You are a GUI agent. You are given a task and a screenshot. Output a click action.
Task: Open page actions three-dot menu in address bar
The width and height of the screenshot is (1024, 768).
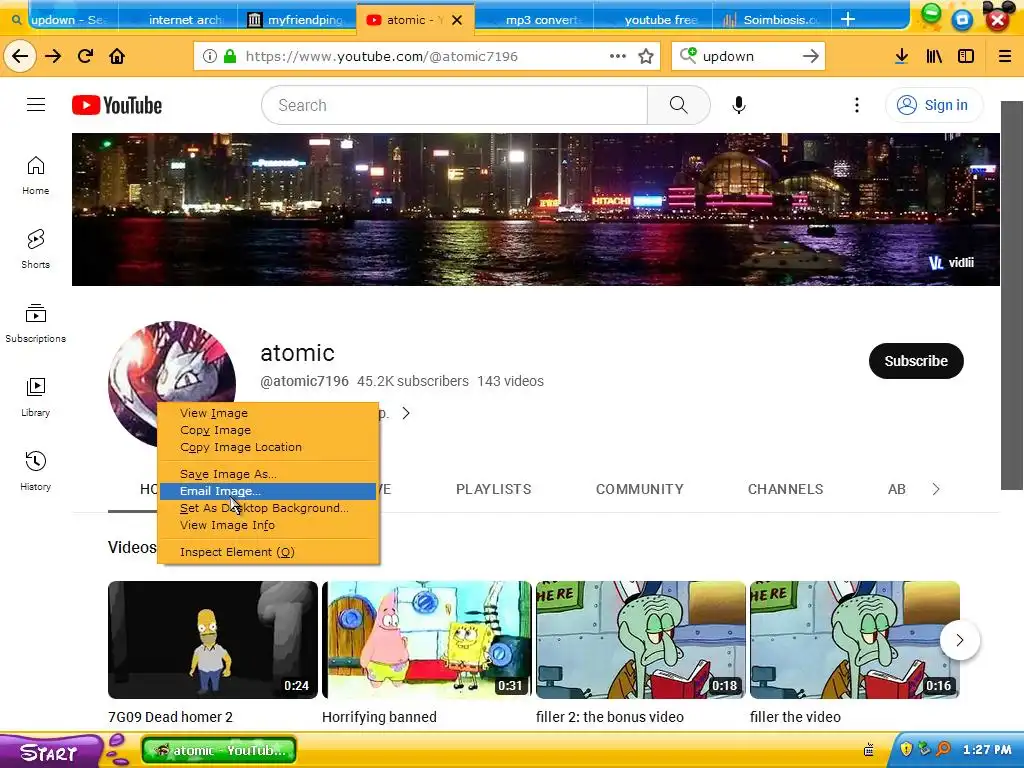[618, 56]
